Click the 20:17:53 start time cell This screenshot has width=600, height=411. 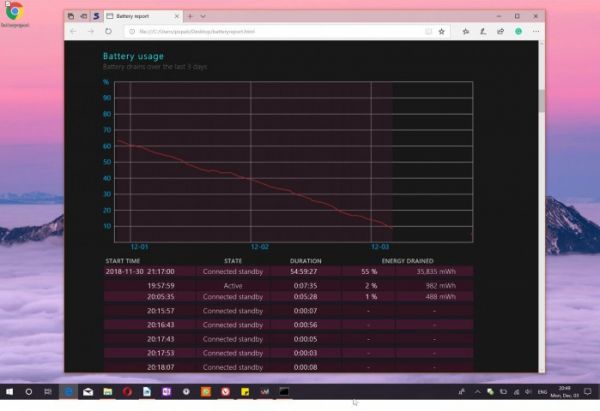point(161,353)
